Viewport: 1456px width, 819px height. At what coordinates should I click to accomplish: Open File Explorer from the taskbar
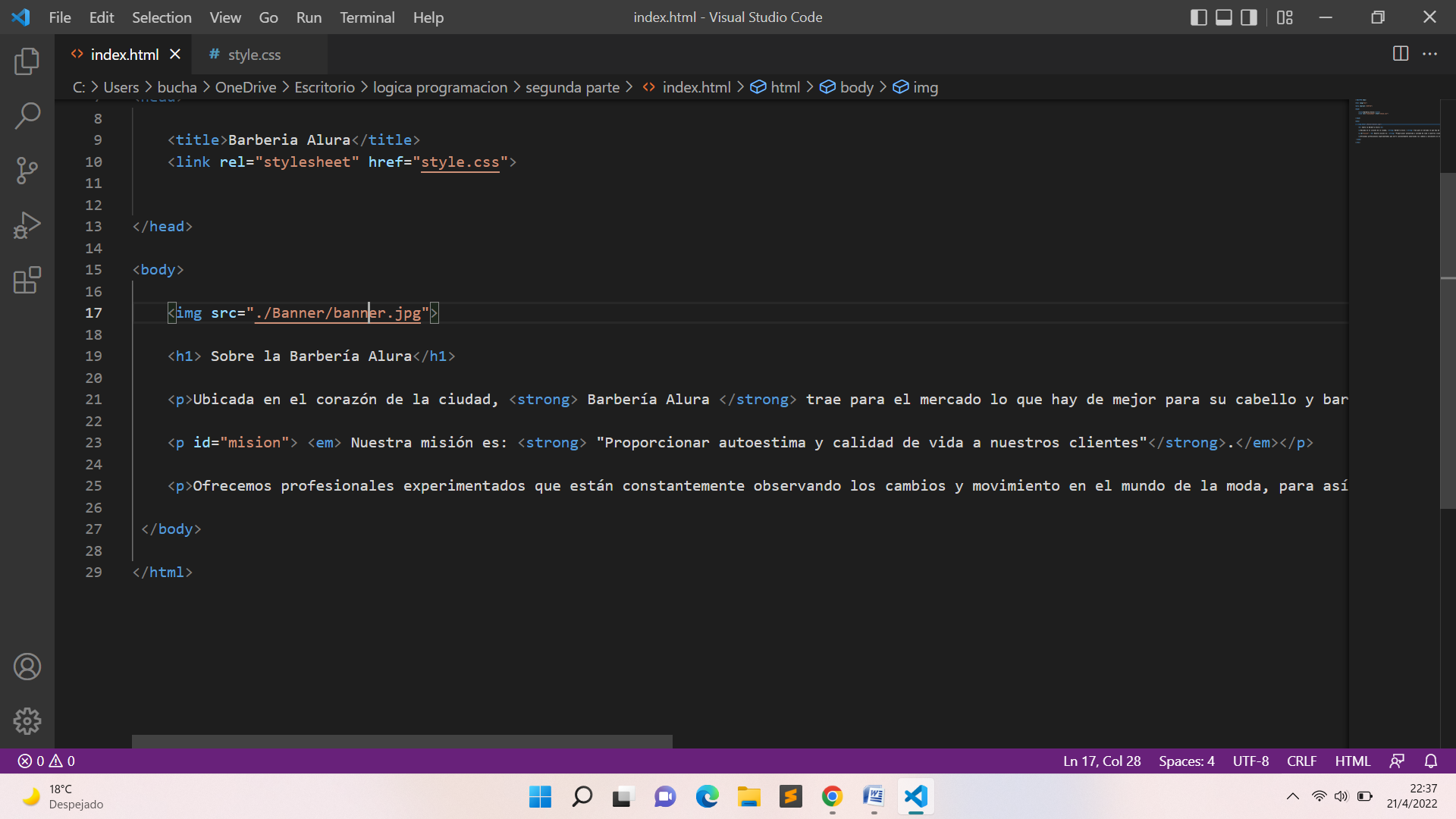(748, 796)
